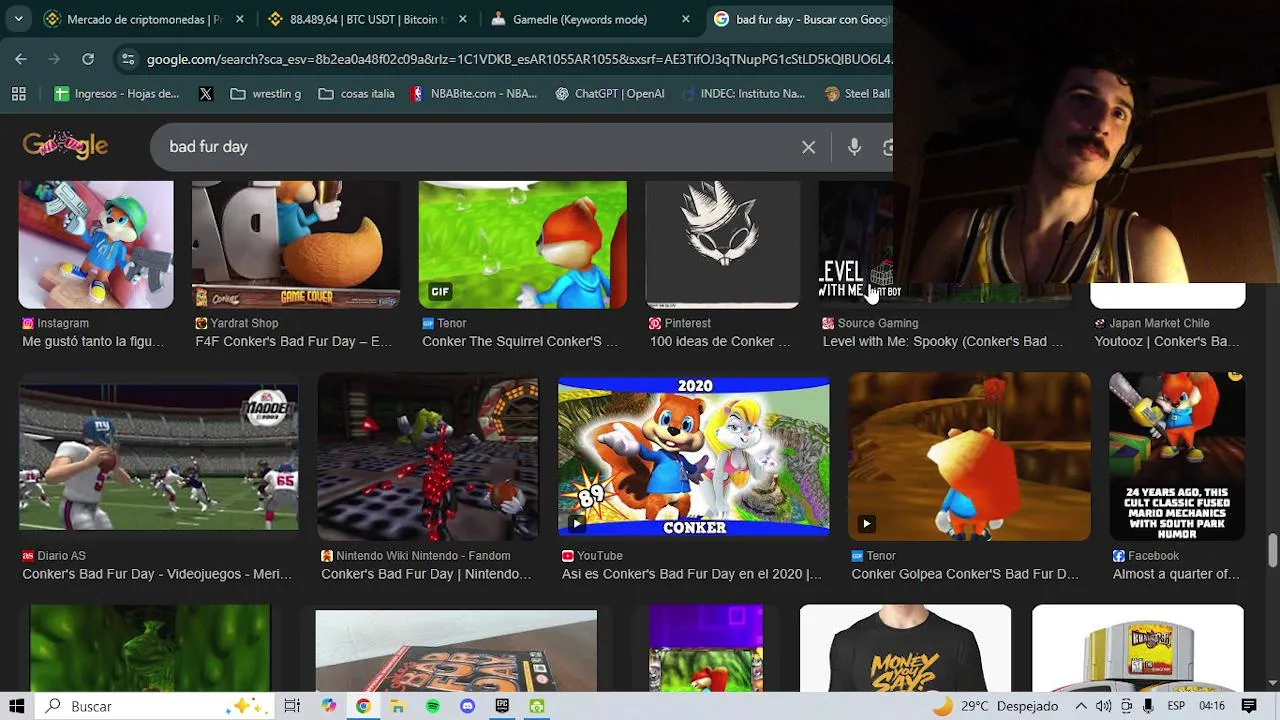Open Task View on the taskbar
Viewport: 1280px width, 720px height.
click(x=292, y=706)
